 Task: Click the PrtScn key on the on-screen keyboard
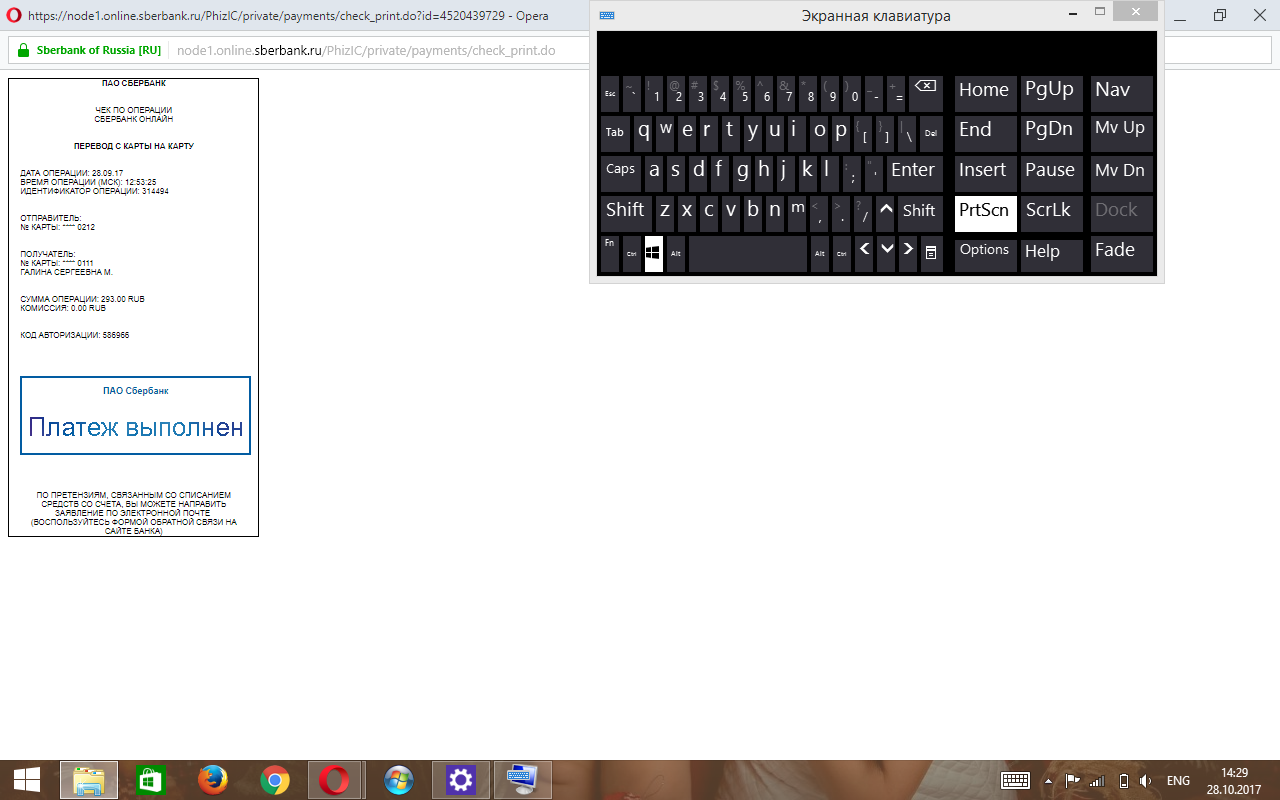[x=986, y=214]
